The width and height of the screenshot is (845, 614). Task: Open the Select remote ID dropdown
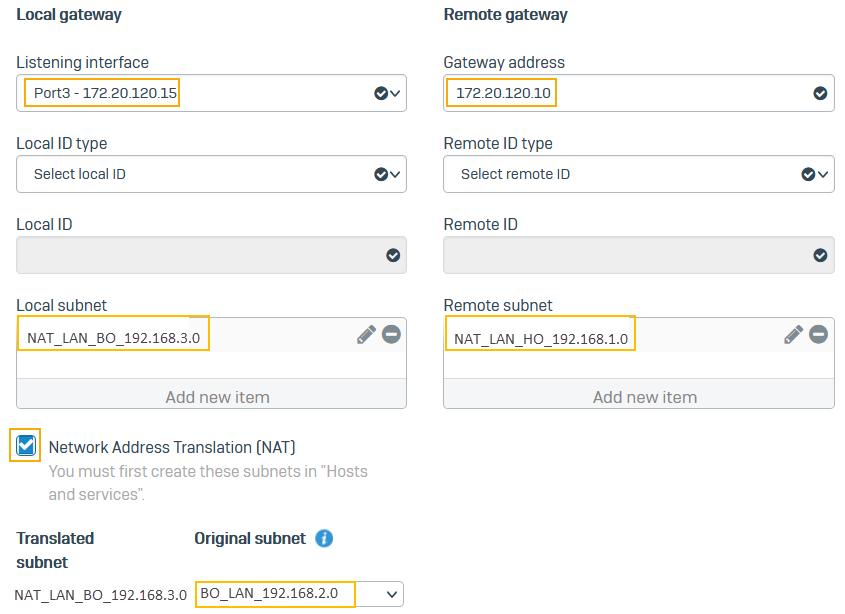822,173
